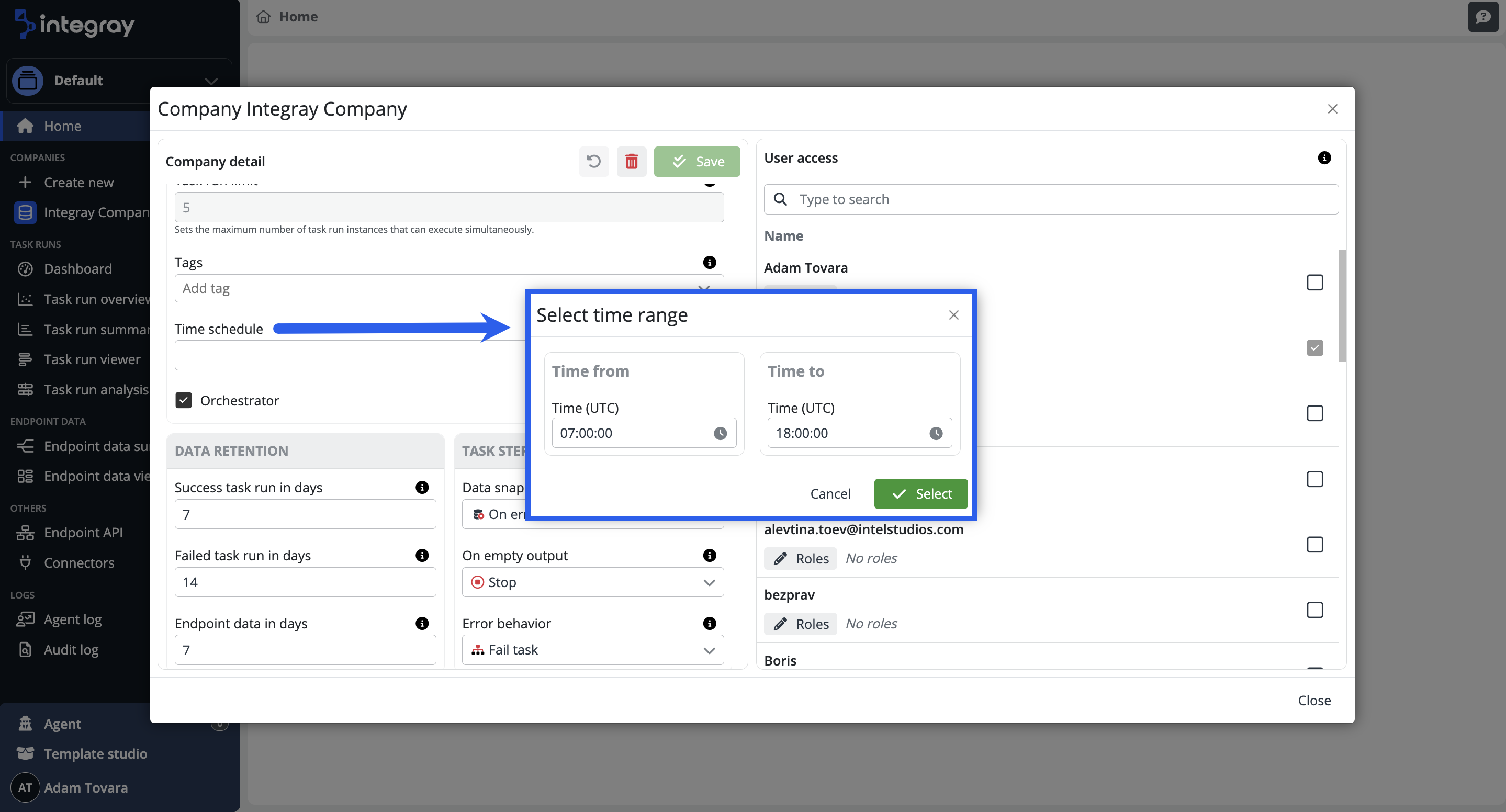The height and width of the screenshot is (812, 1506).
Task: Click the red delete trash icon
Action: (x=632, y=161)
